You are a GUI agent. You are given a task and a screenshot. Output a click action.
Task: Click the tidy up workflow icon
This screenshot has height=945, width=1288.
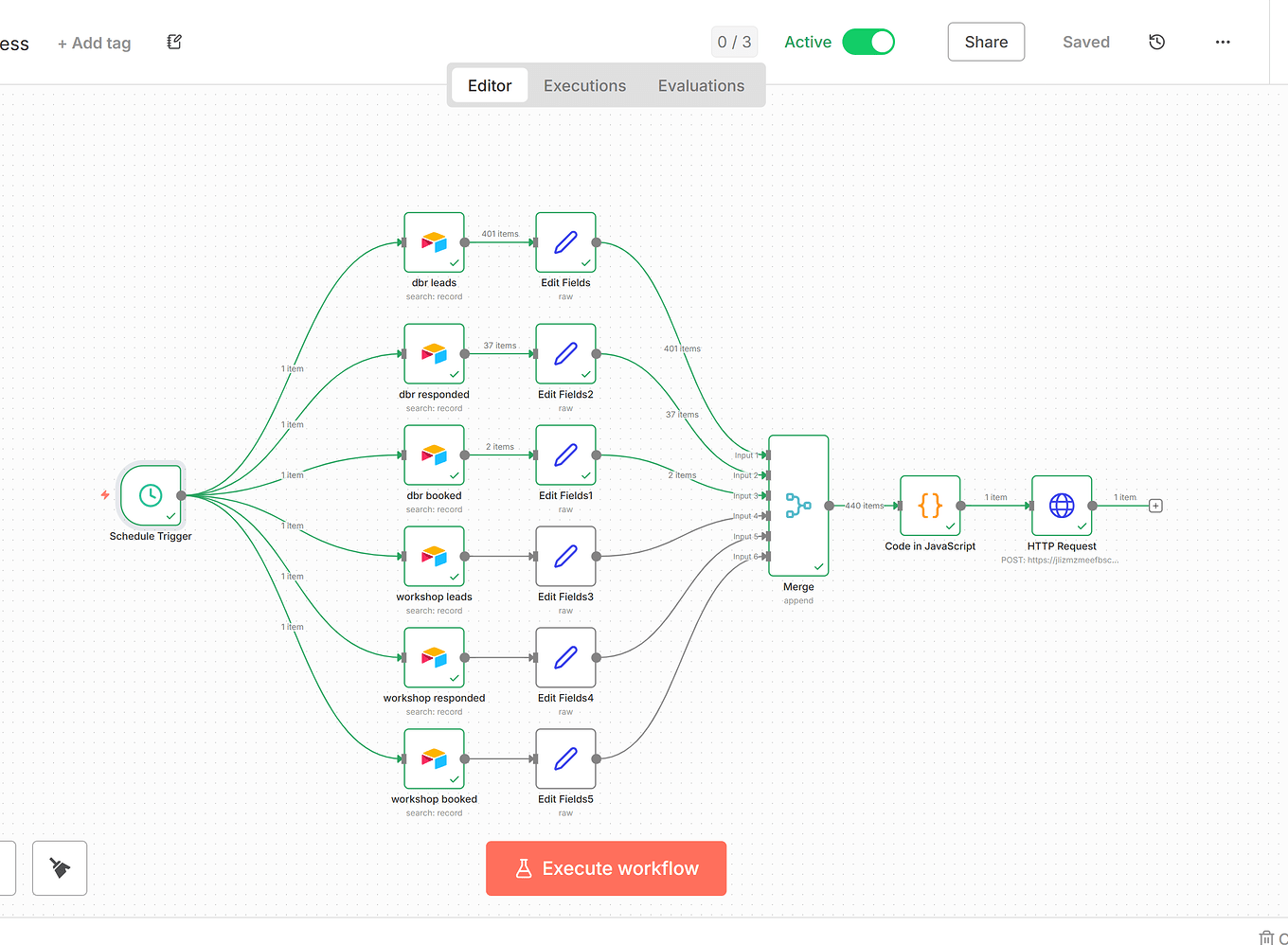59,867
